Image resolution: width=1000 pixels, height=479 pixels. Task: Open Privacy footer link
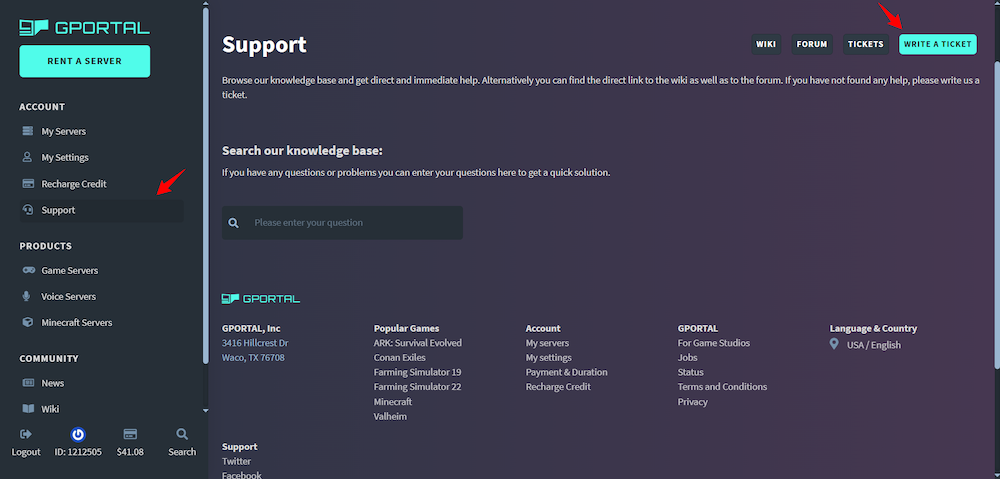[x=693, y=402]
